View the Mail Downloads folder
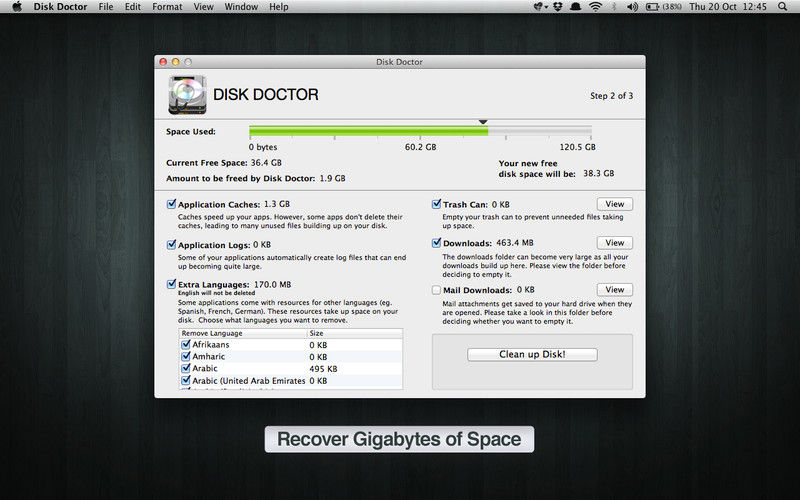This screenshot has height=500, width=800. 615,290
